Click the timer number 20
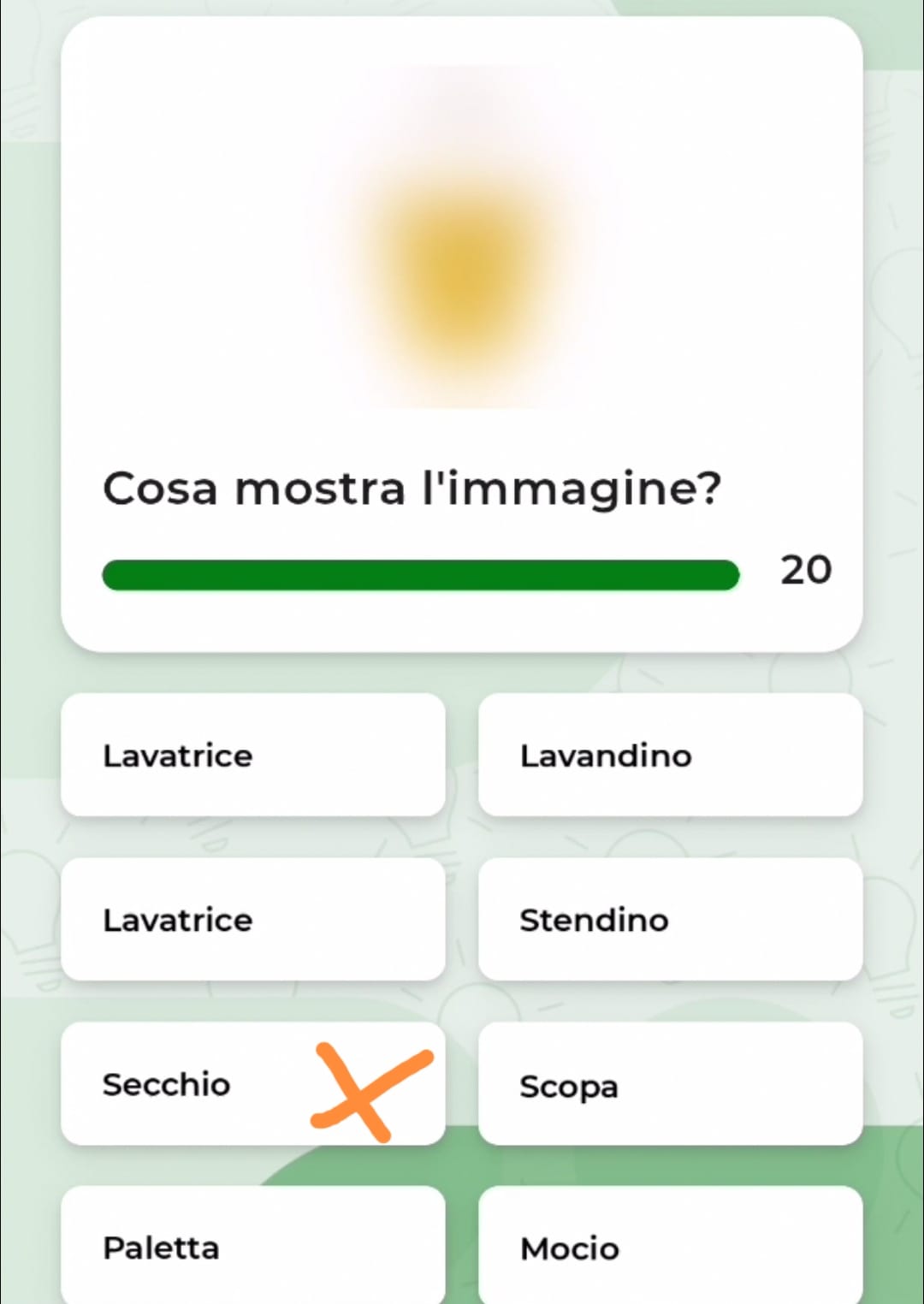This screenshot has height=1304, width=924. click(805, 570)
